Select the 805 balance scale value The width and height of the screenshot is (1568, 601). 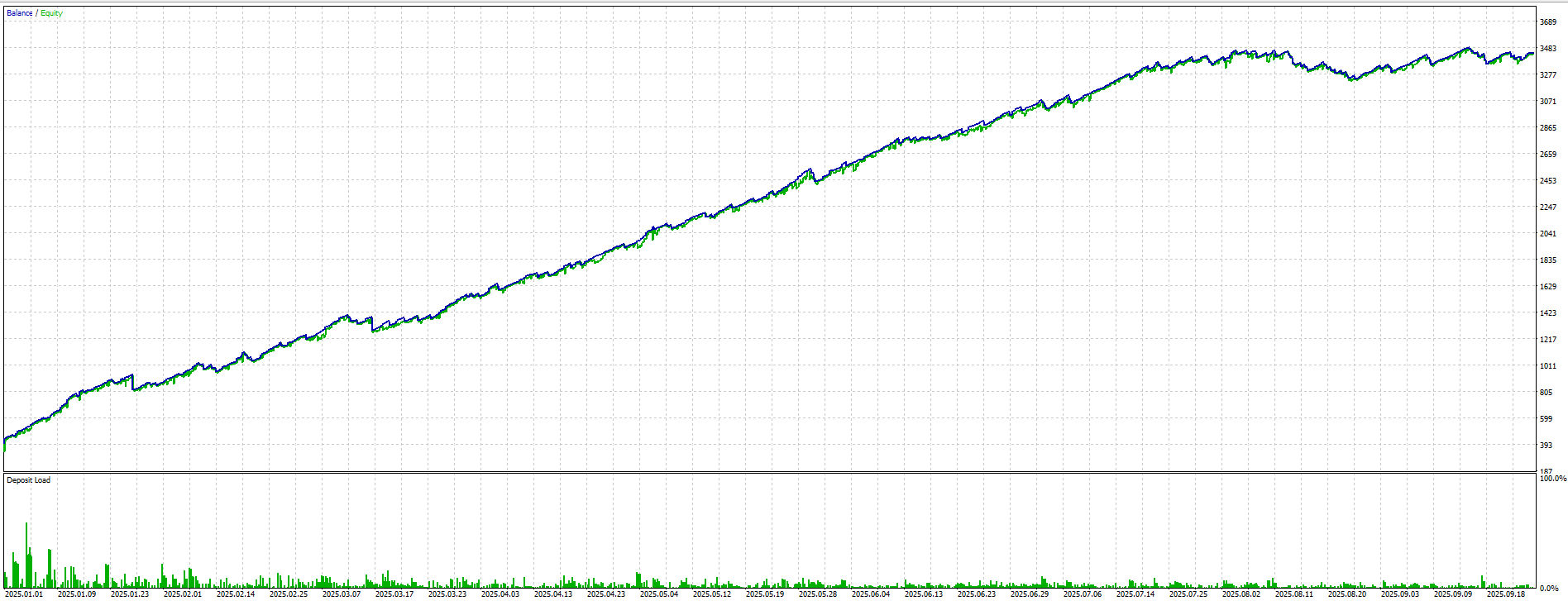click(x=1547, y=393)
